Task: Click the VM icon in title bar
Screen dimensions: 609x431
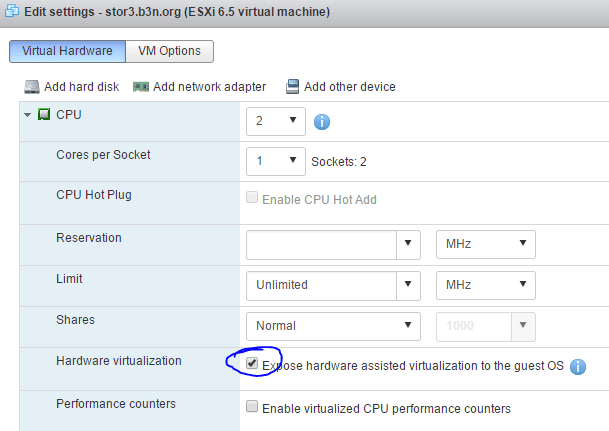Action: (x=11, y=11)
